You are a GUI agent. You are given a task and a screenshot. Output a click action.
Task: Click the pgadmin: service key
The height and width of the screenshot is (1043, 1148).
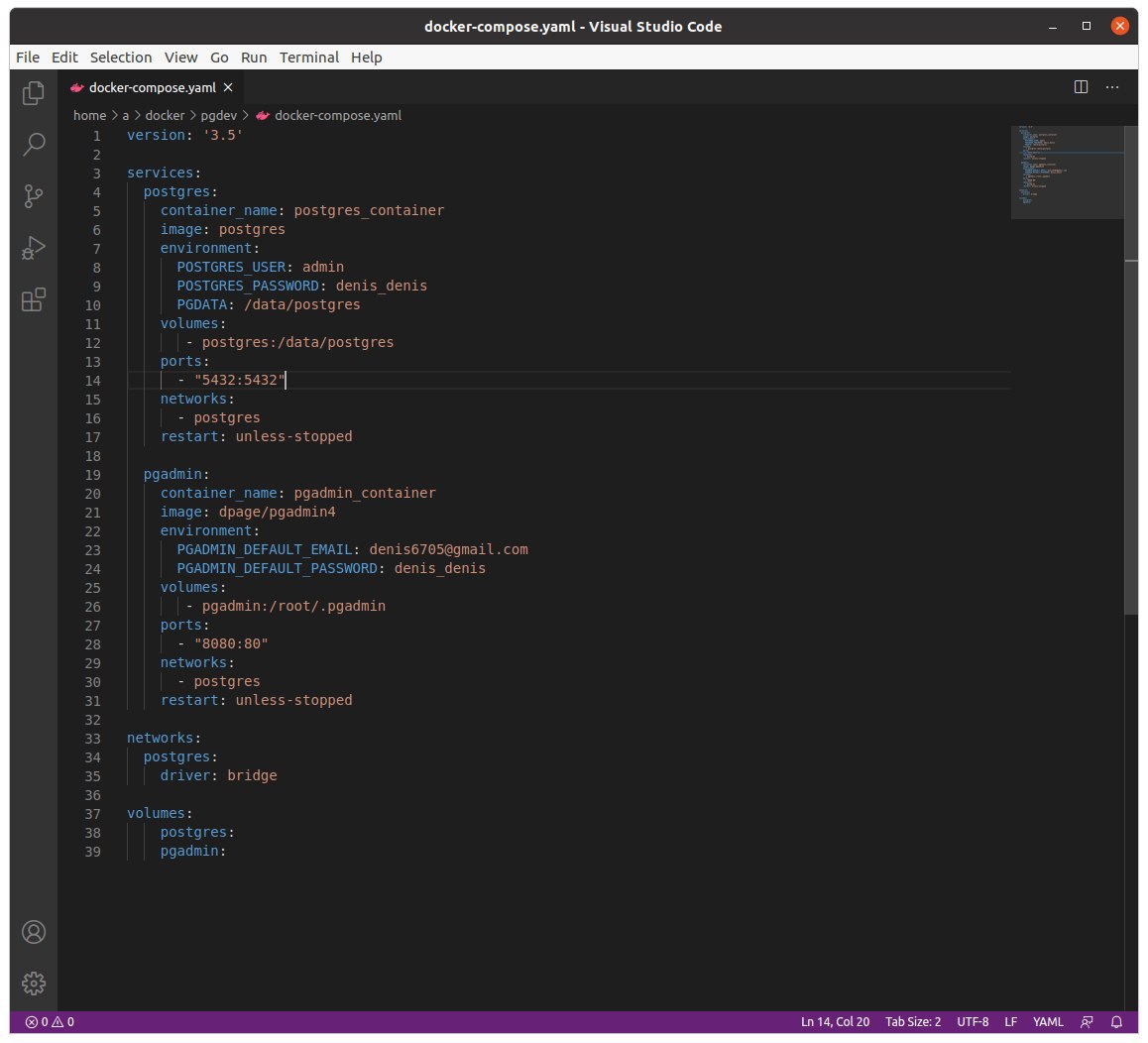tap(176, 475)
